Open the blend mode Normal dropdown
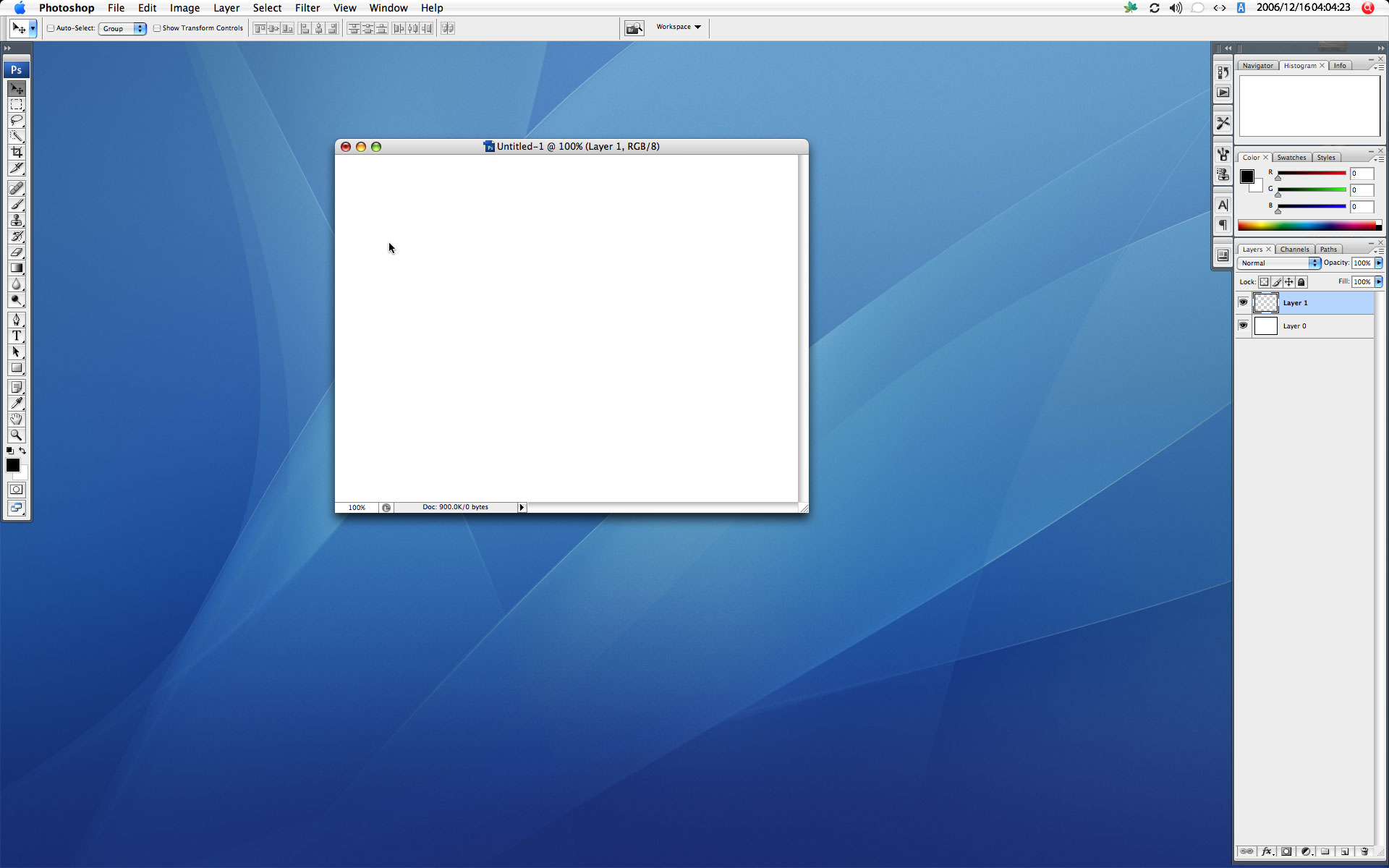1389x868 pixels. tap(1279, 263)
